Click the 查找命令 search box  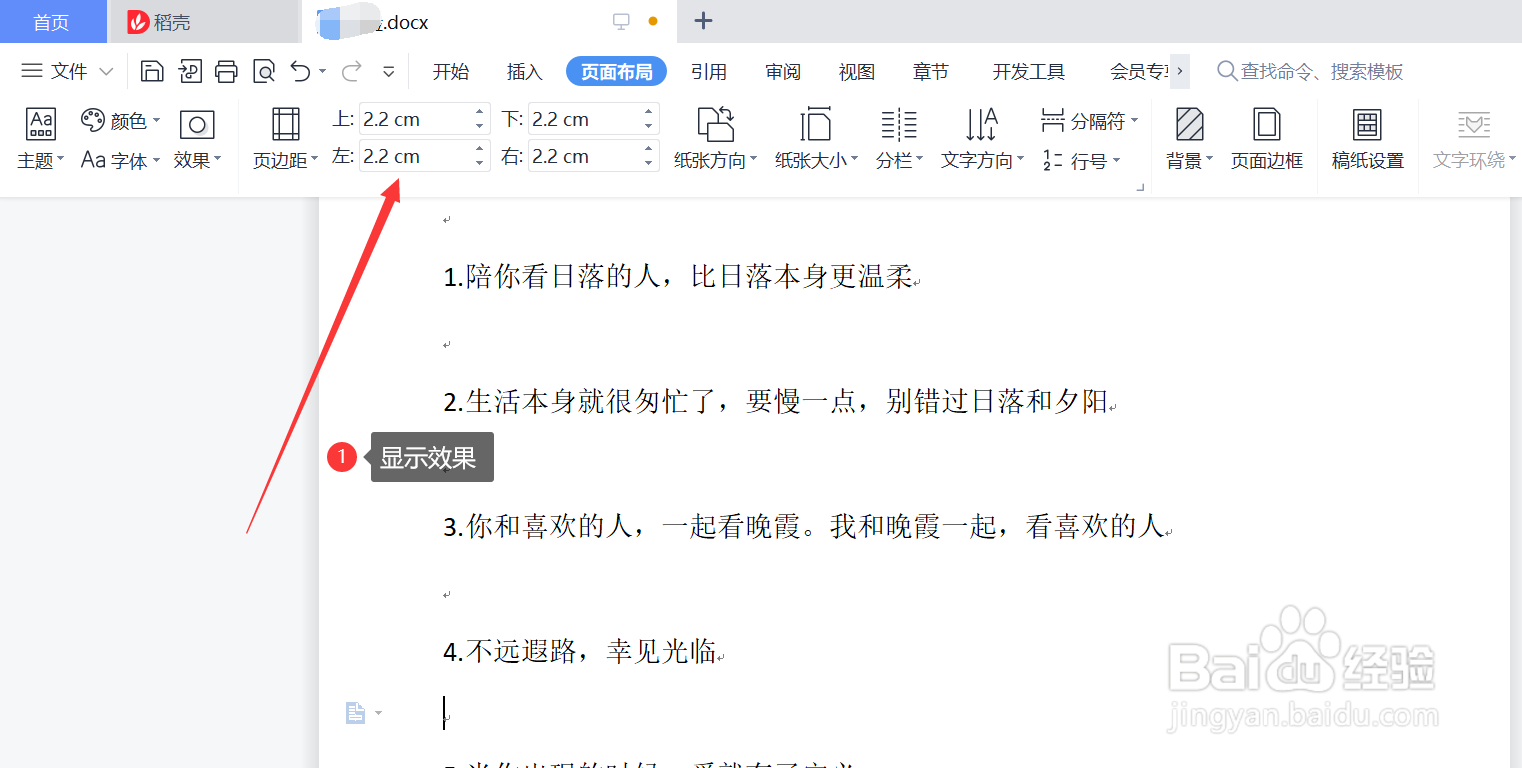(1310, 71)
